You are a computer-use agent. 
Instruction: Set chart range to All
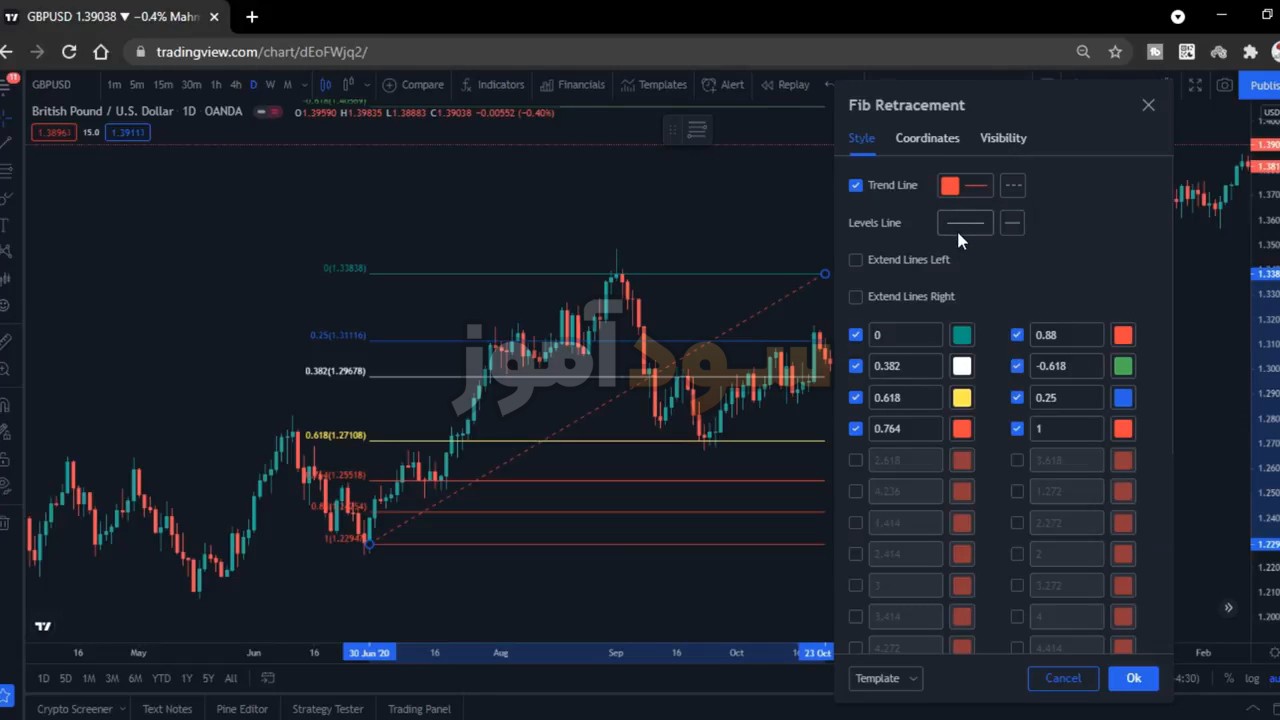tap(230, 678)
